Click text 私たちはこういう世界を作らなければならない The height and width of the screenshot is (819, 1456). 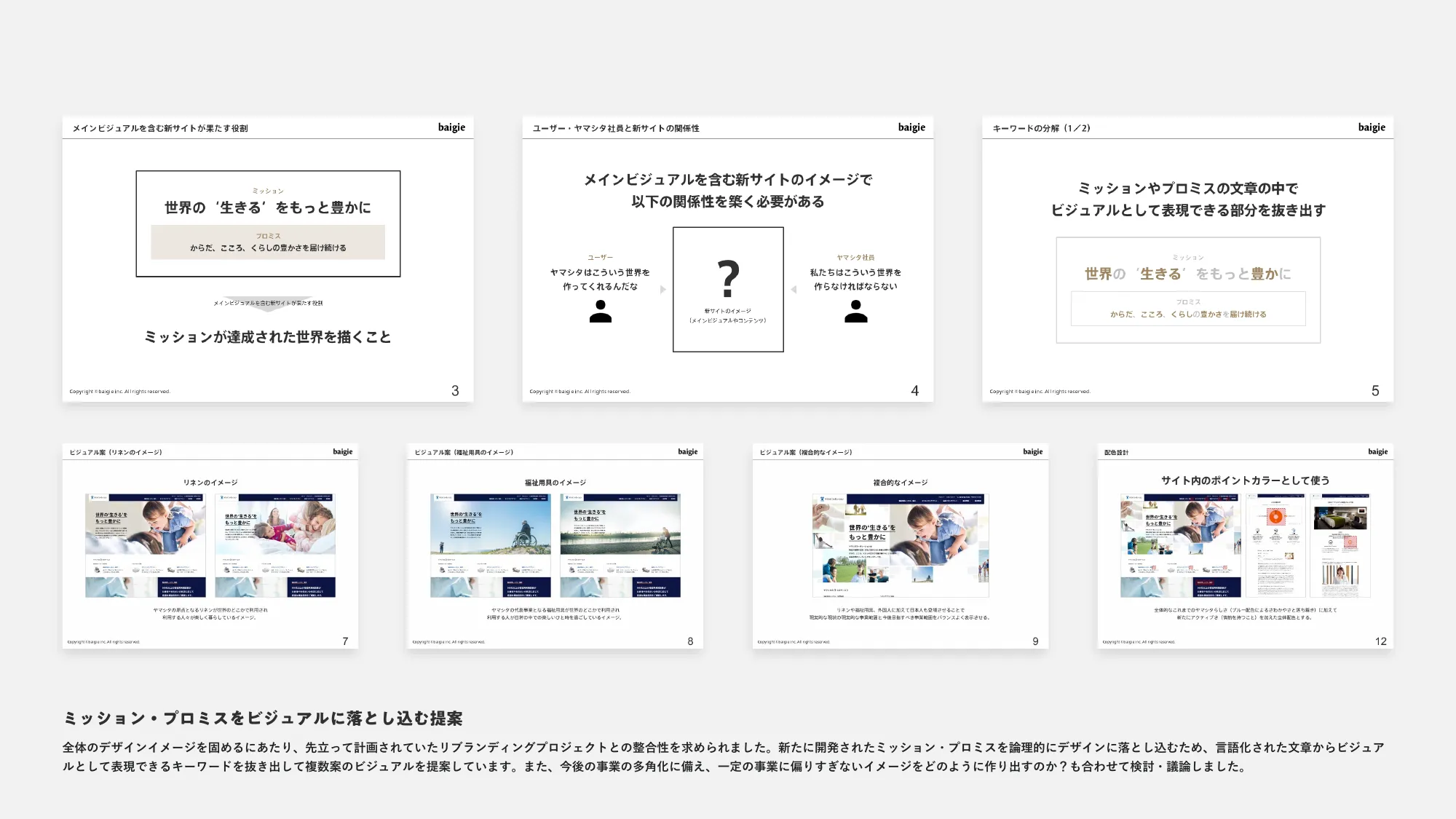coord(855,280)
